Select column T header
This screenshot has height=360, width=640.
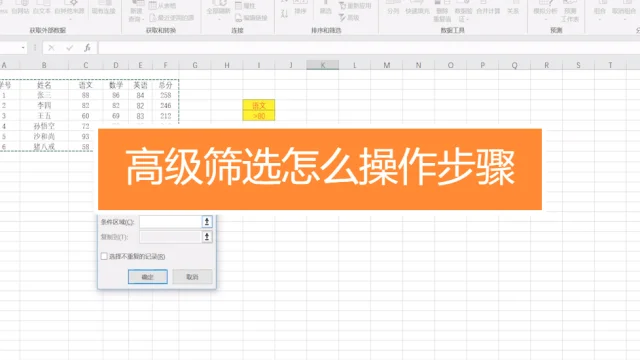point(610,65)
